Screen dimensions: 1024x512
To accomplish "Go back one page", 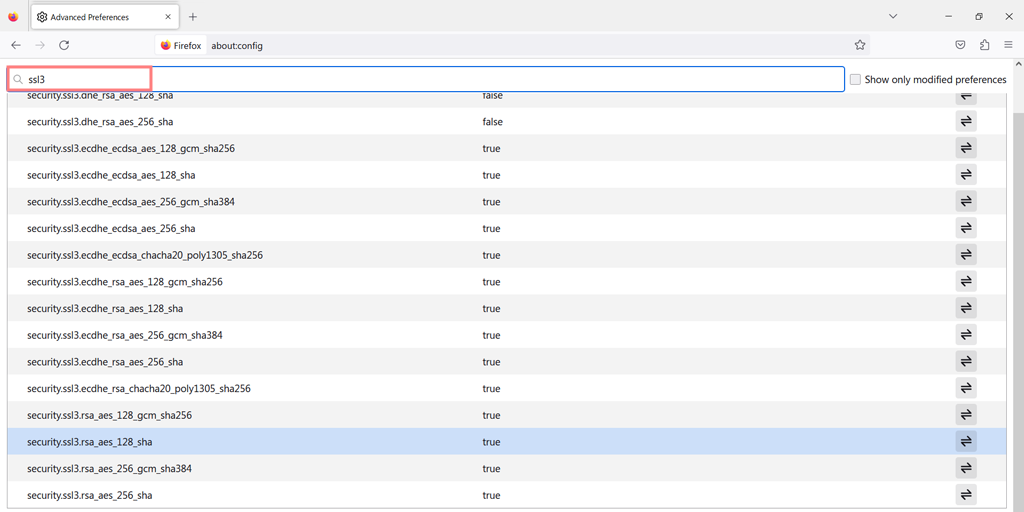I will (16, 45).
